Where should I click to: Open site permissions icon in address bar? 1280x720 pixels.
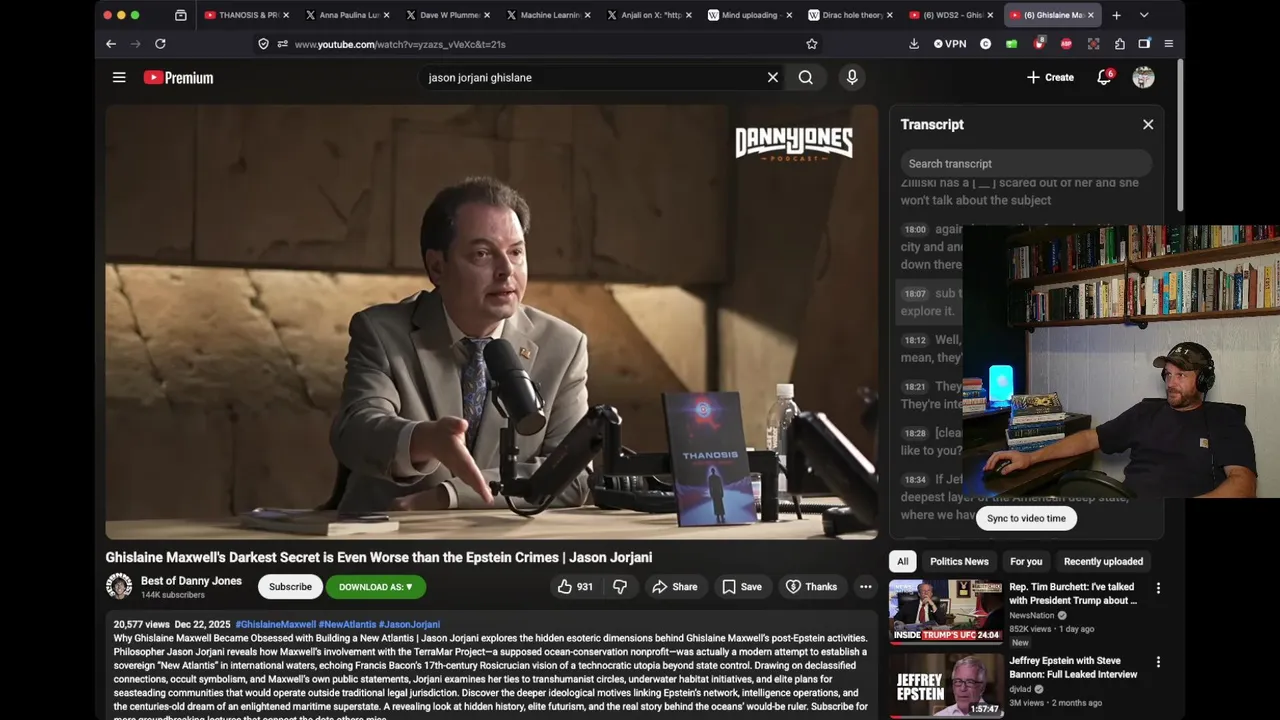[x=283, y=44]
